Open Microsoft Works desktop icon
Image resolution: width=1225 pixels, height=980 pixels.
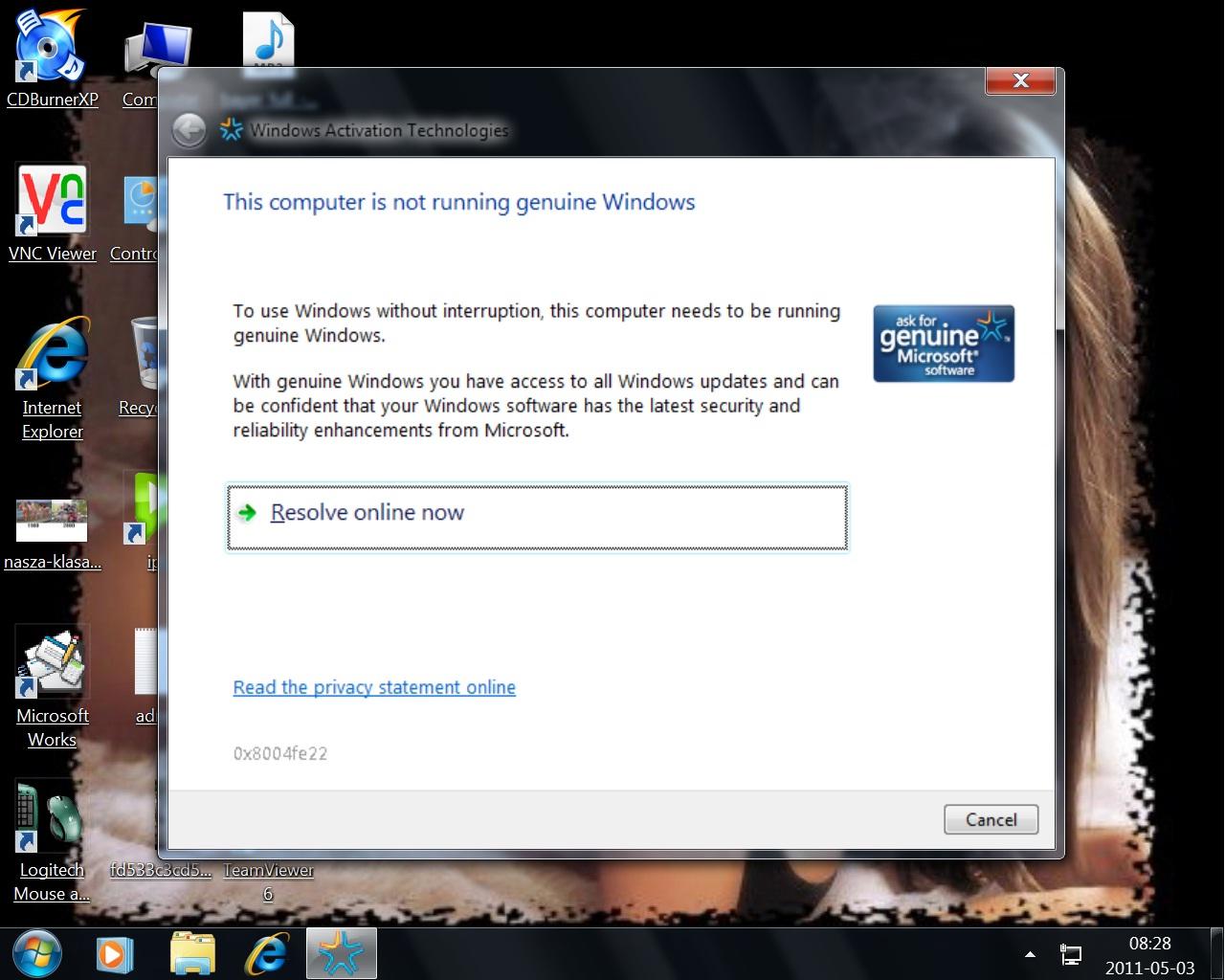tap(52, 686)
